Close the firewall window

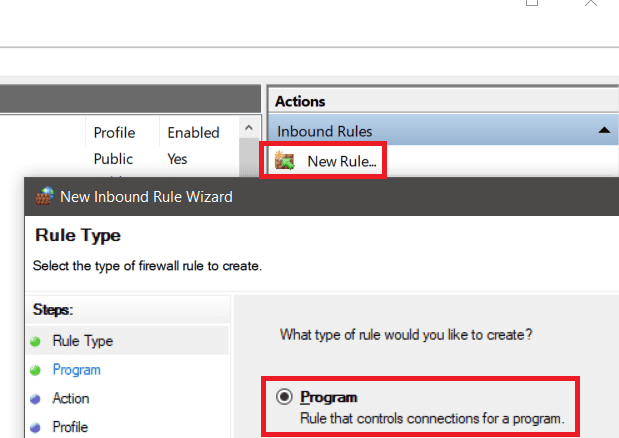click(x=591, y=2)
